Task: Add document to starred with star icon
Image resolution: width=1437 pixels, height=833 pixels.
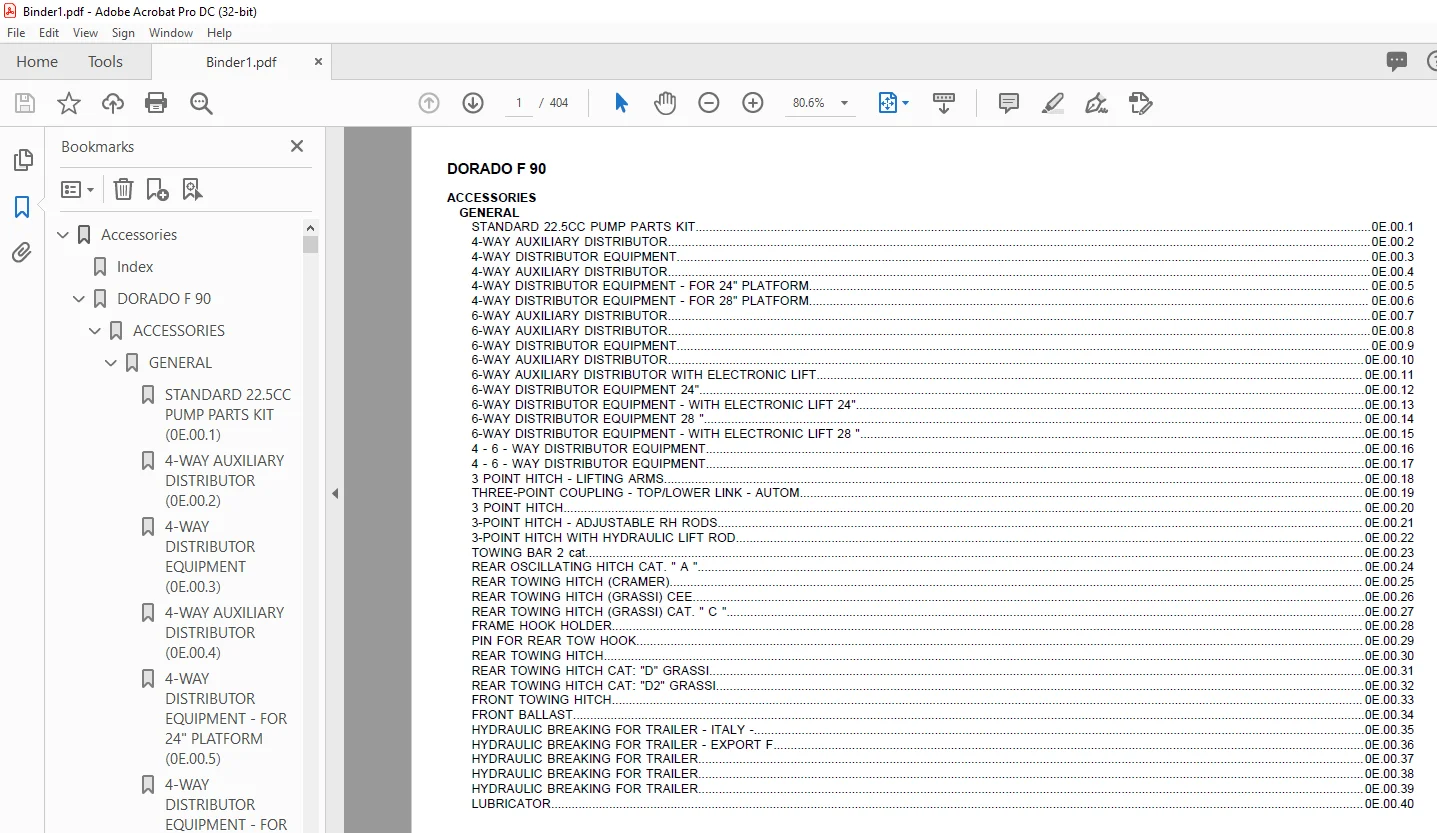Action: (x=69, y=103)
